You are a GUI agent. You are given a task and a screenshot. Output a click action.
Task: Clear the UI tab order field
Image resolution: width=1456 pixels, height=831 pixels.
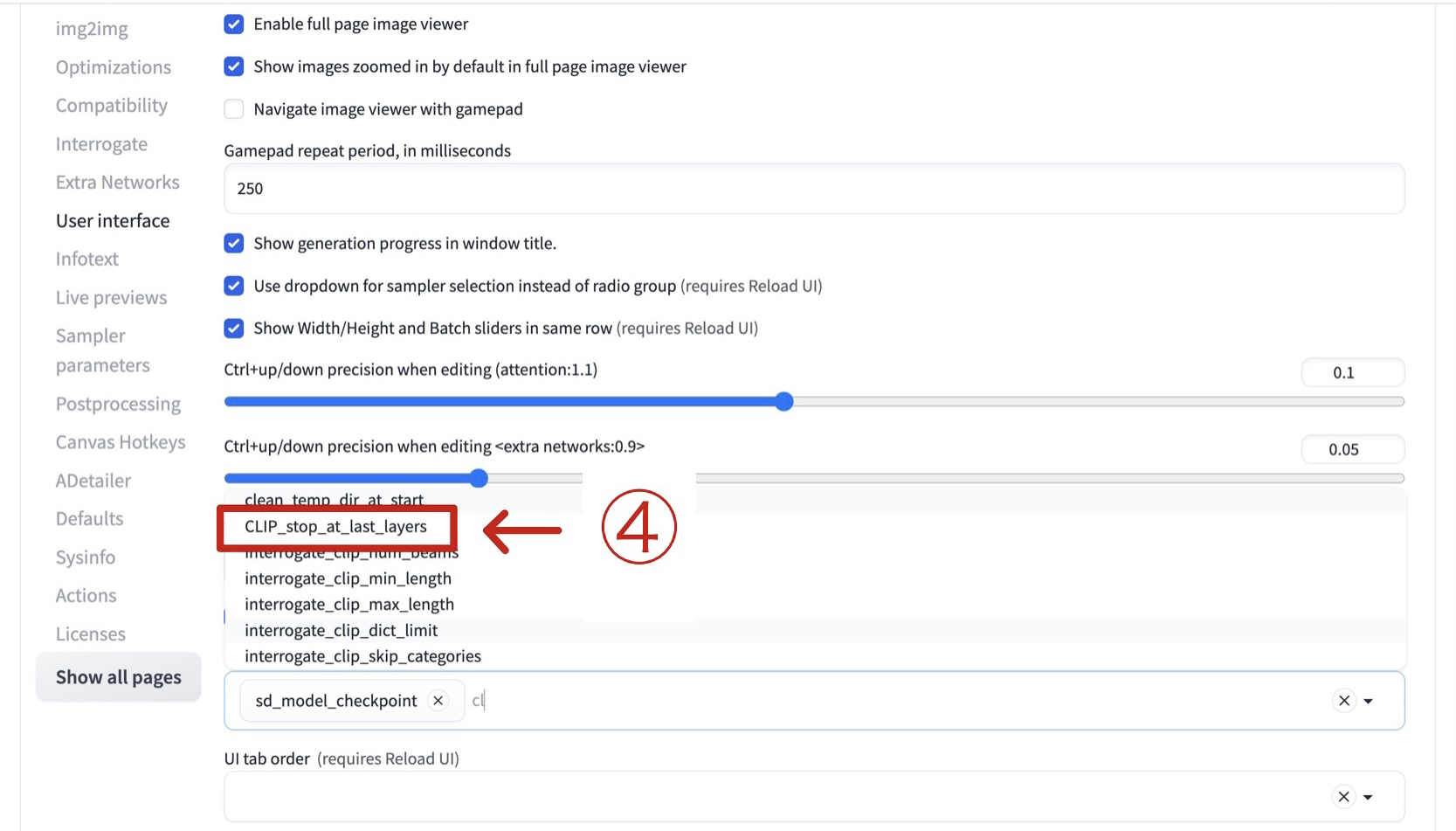click(1343, 797)
